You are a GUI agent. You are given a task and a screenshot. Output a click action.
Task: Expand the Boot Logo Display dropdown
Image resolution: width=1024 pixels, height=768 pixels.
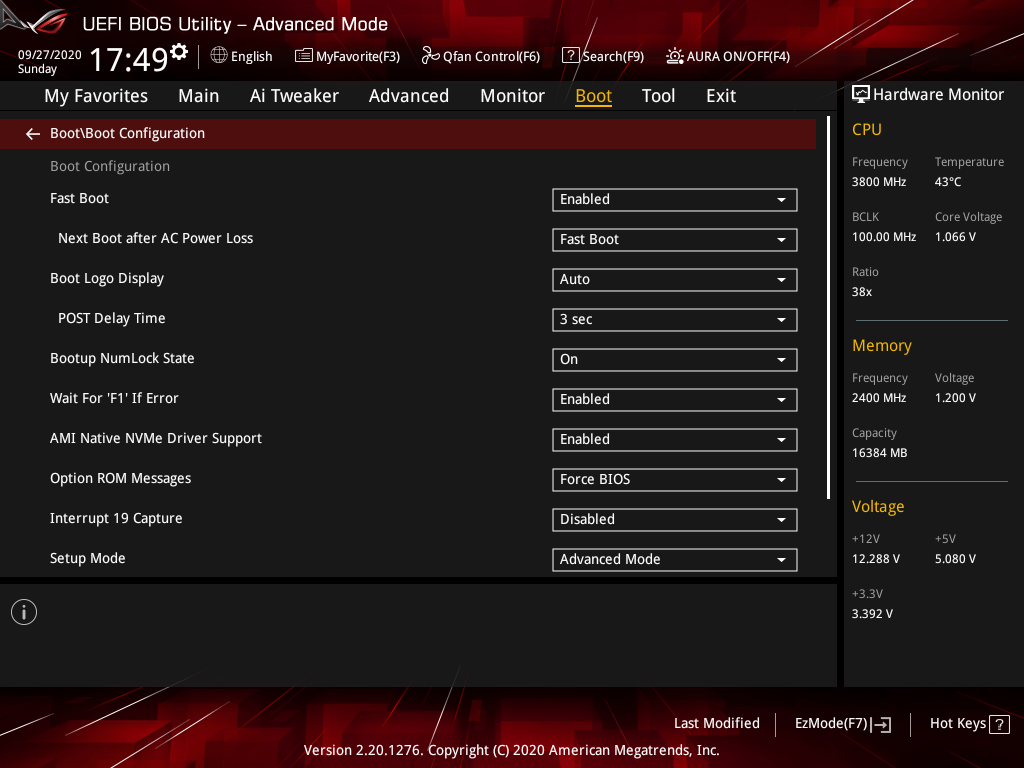[675, 280]
